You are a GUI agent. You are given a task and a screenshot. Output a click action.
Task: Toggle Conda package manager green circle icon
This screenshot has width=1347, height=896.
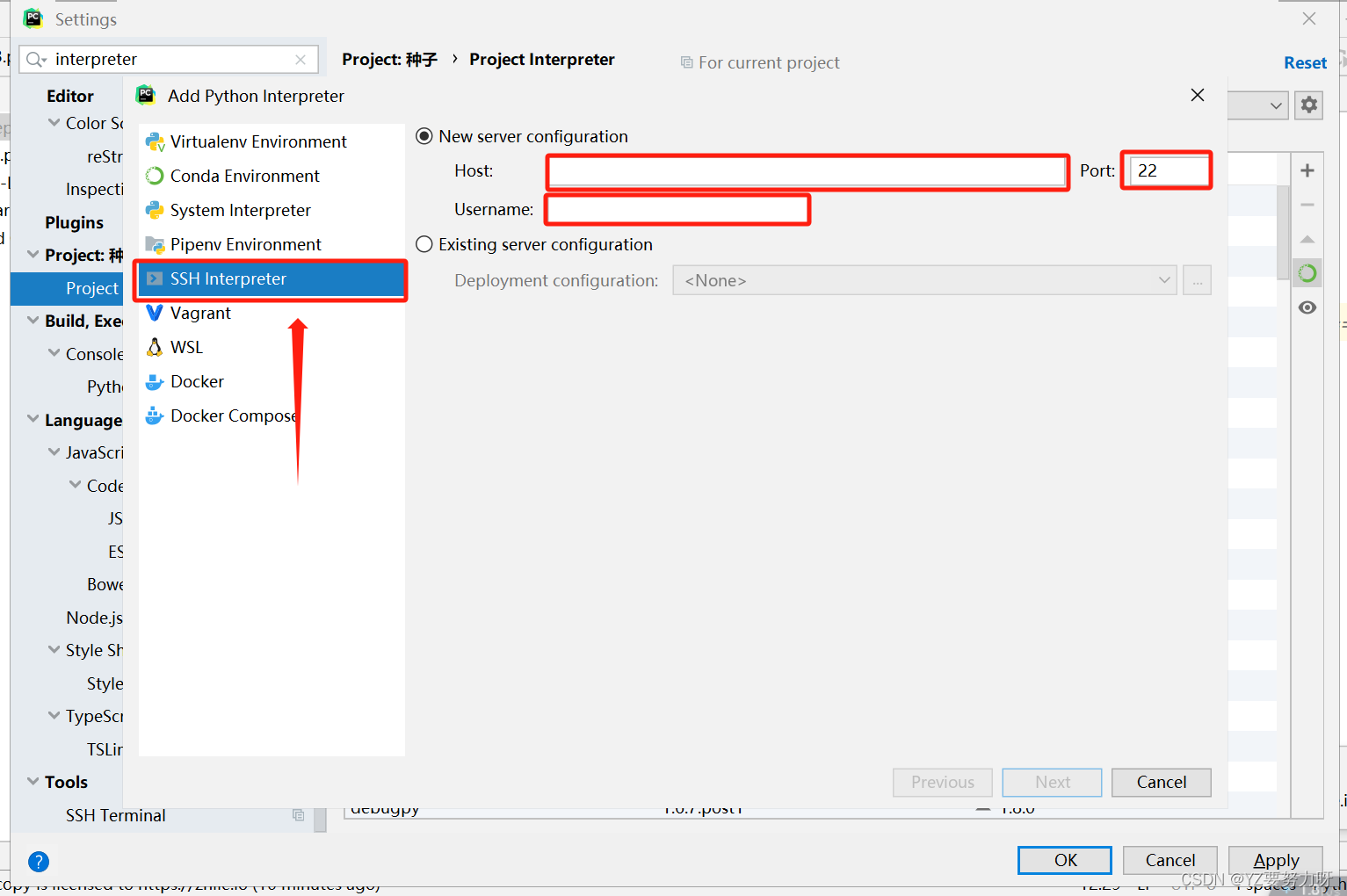coord(1307,273)
